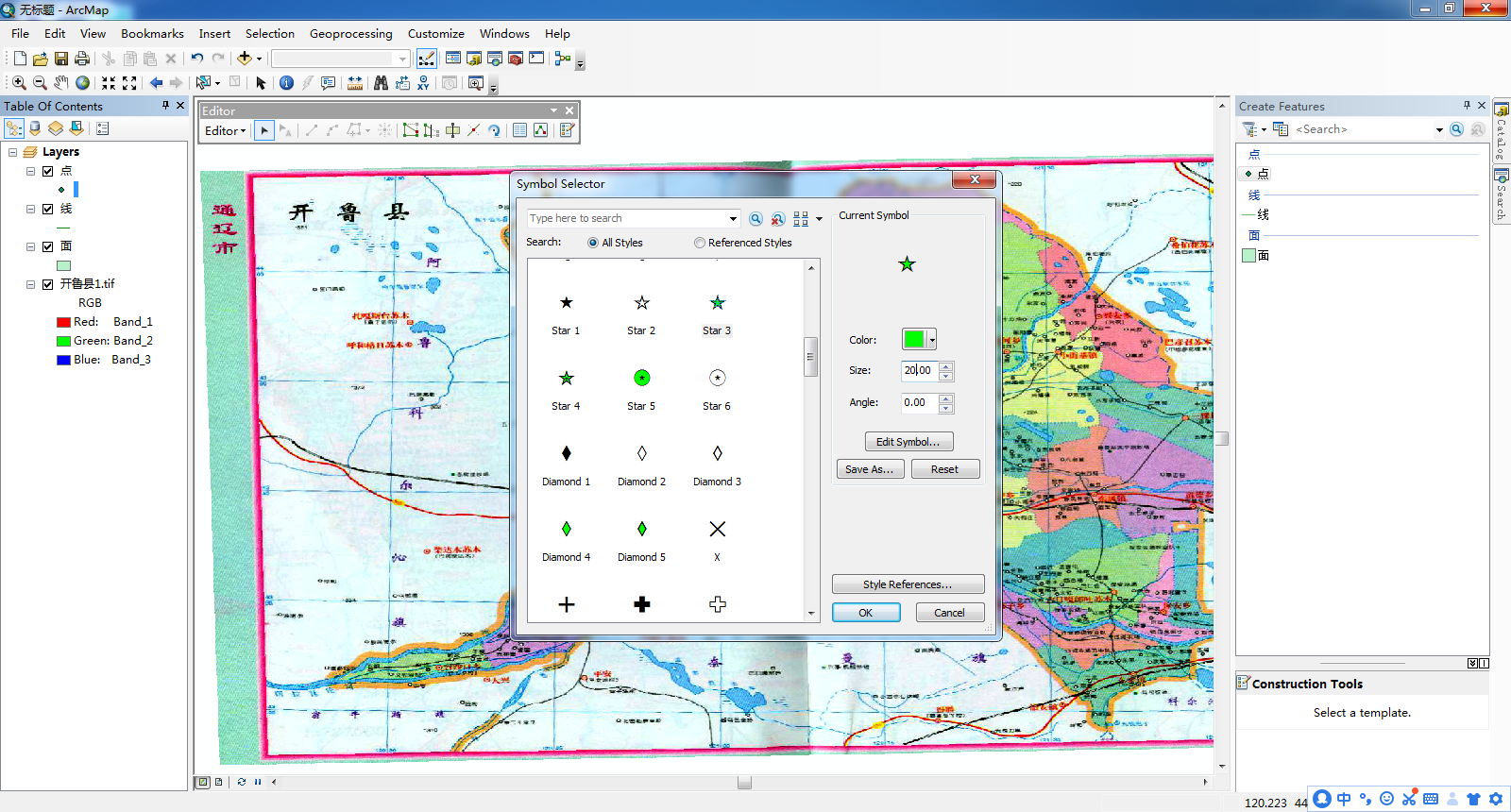Toggle visibility of 点 layer
This screenshot has width=1511, height=812.
click(x=47, y=171)
